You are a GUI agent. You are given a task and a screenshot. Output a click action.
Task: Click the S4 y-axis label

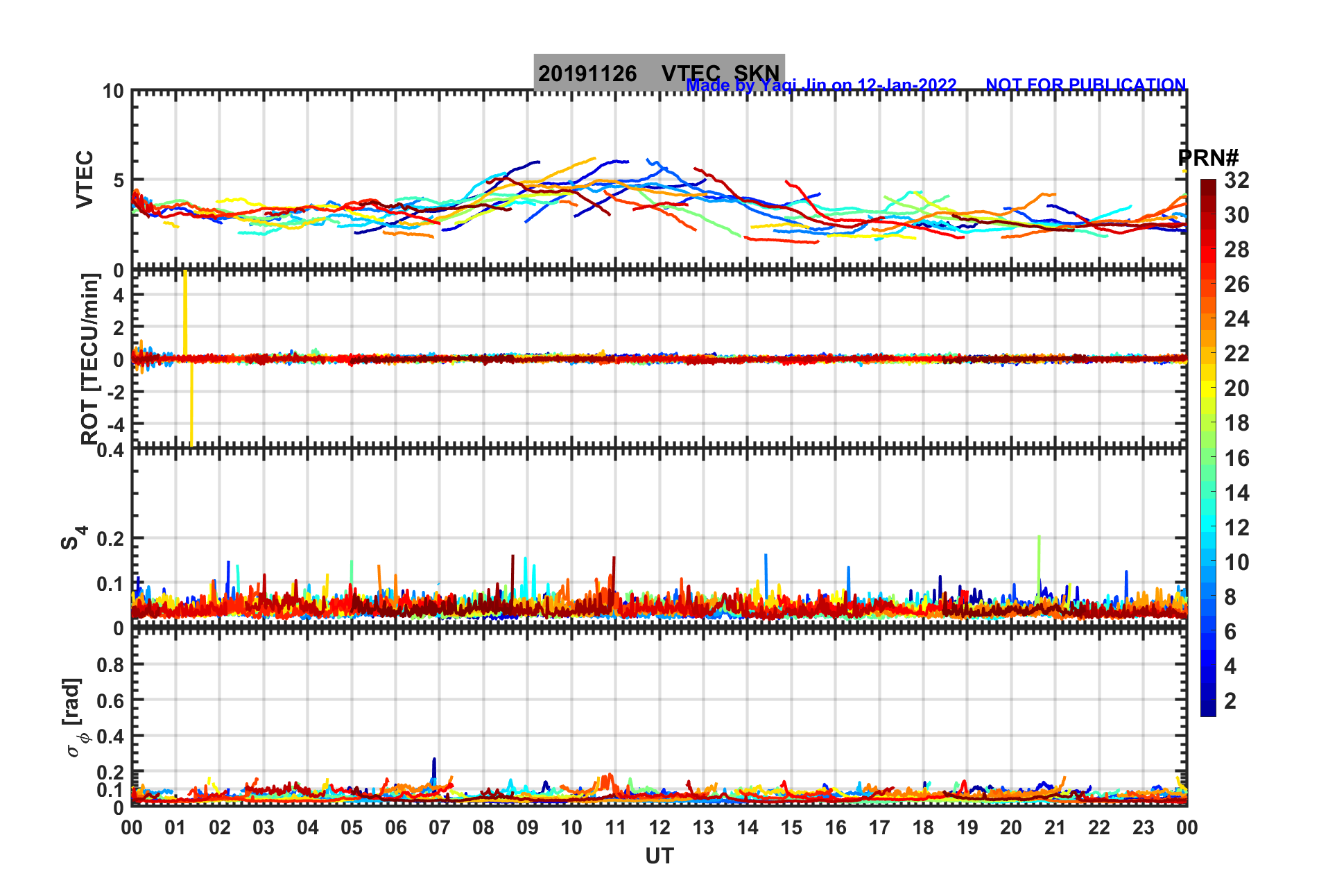74,537
